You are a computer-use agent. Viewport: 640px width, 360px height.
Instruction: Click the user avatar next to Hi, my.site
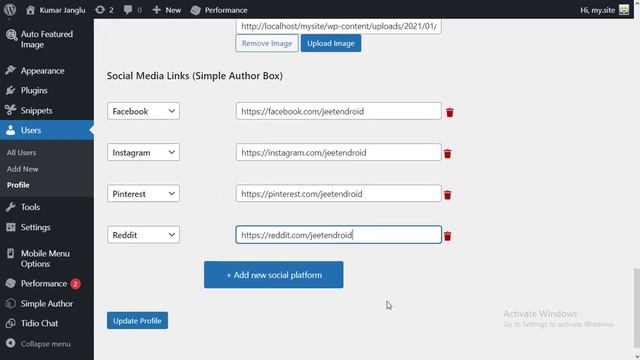point(624,10)
